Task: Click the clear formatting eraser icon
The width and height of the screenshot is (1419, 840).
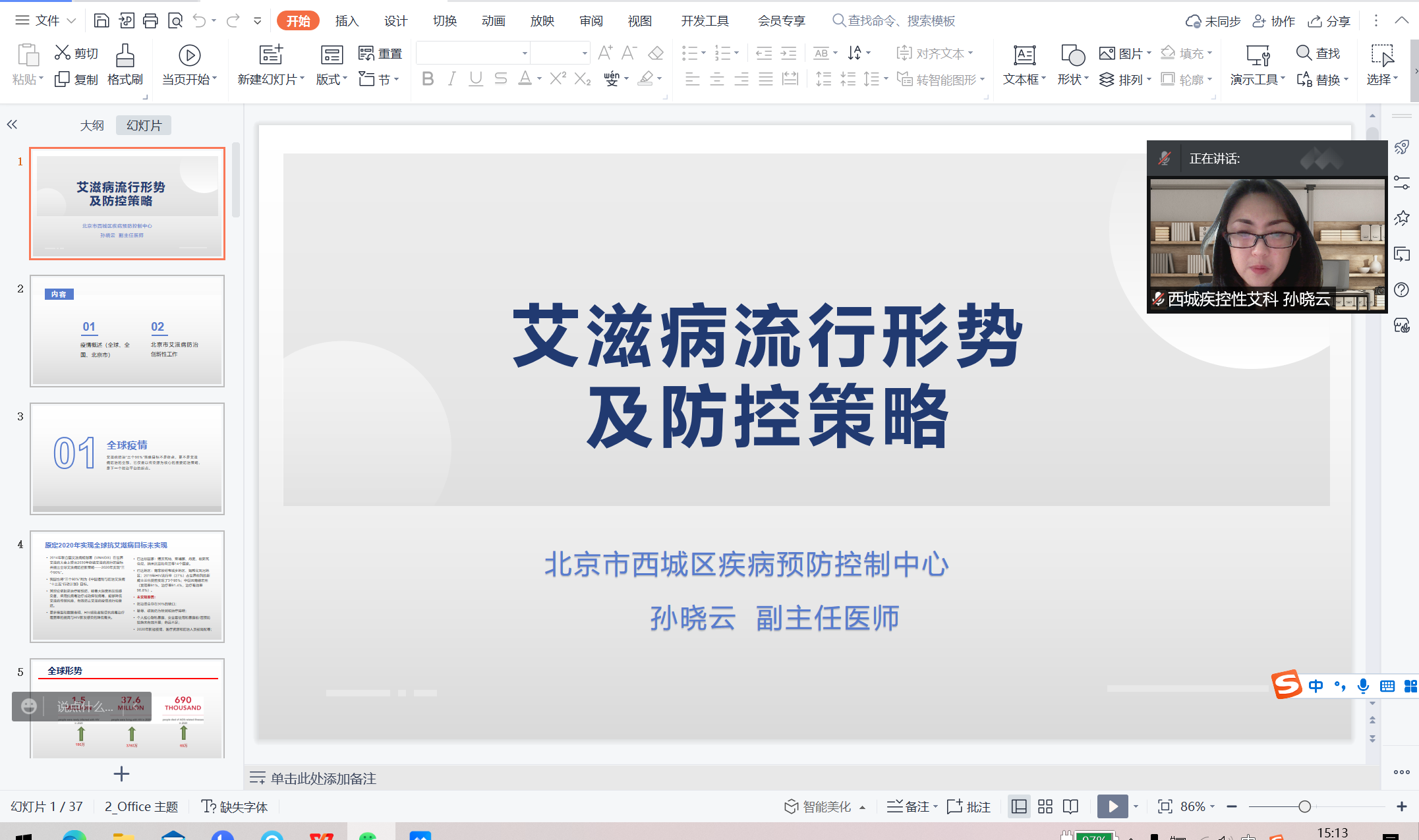Action: pos(655,53)
